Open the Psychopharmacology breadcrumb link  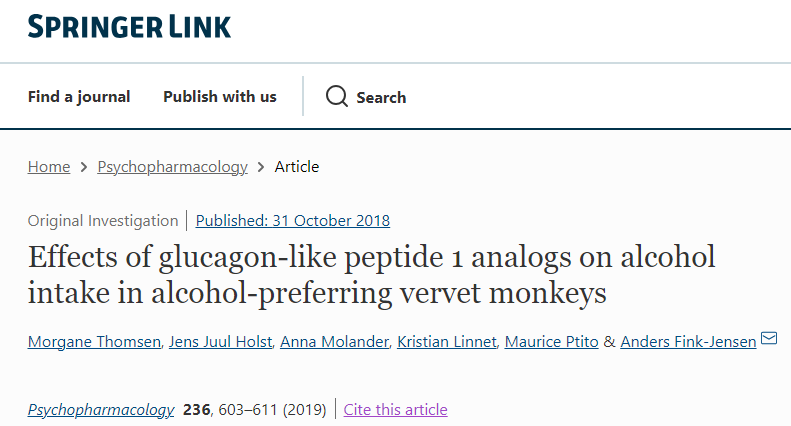click(172, 167)
